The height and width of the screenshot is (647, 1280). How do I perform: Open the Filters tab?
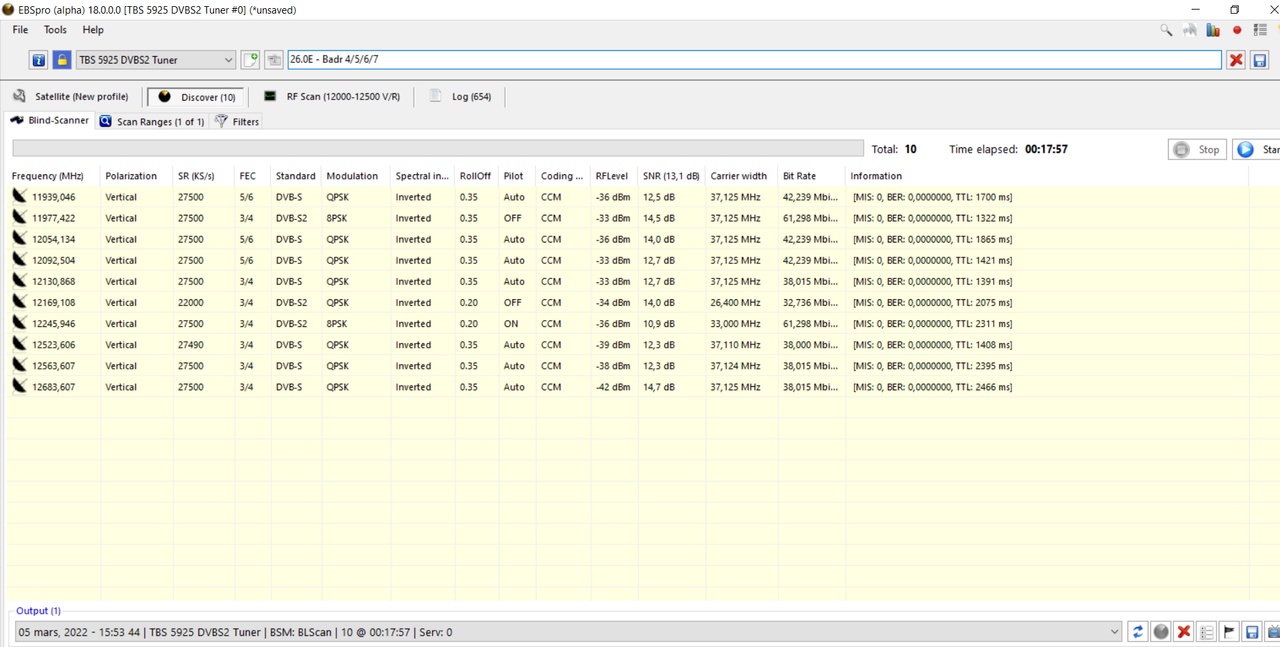tap(237, 121)
